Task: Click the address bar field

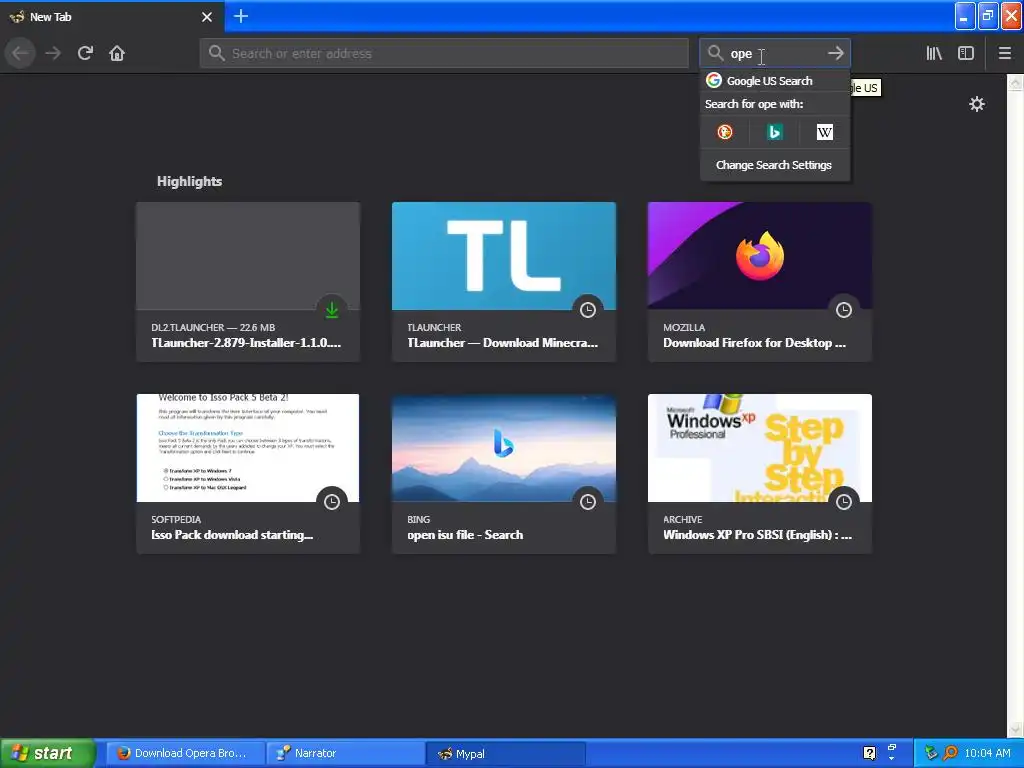Action: point(444,53)
